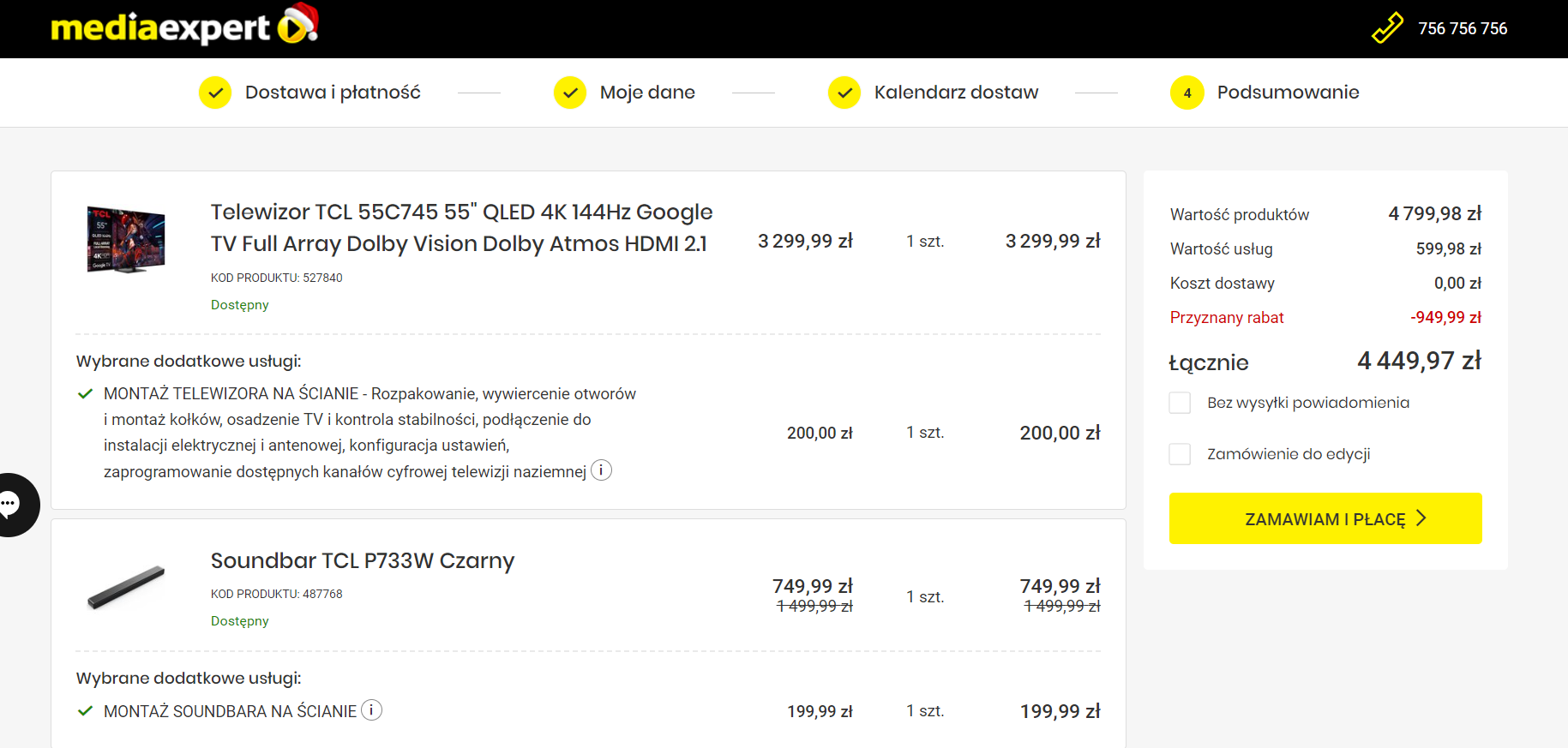Switch to Moje dane step
This screenshot has width=1568, height=748.
coord(647,93)
